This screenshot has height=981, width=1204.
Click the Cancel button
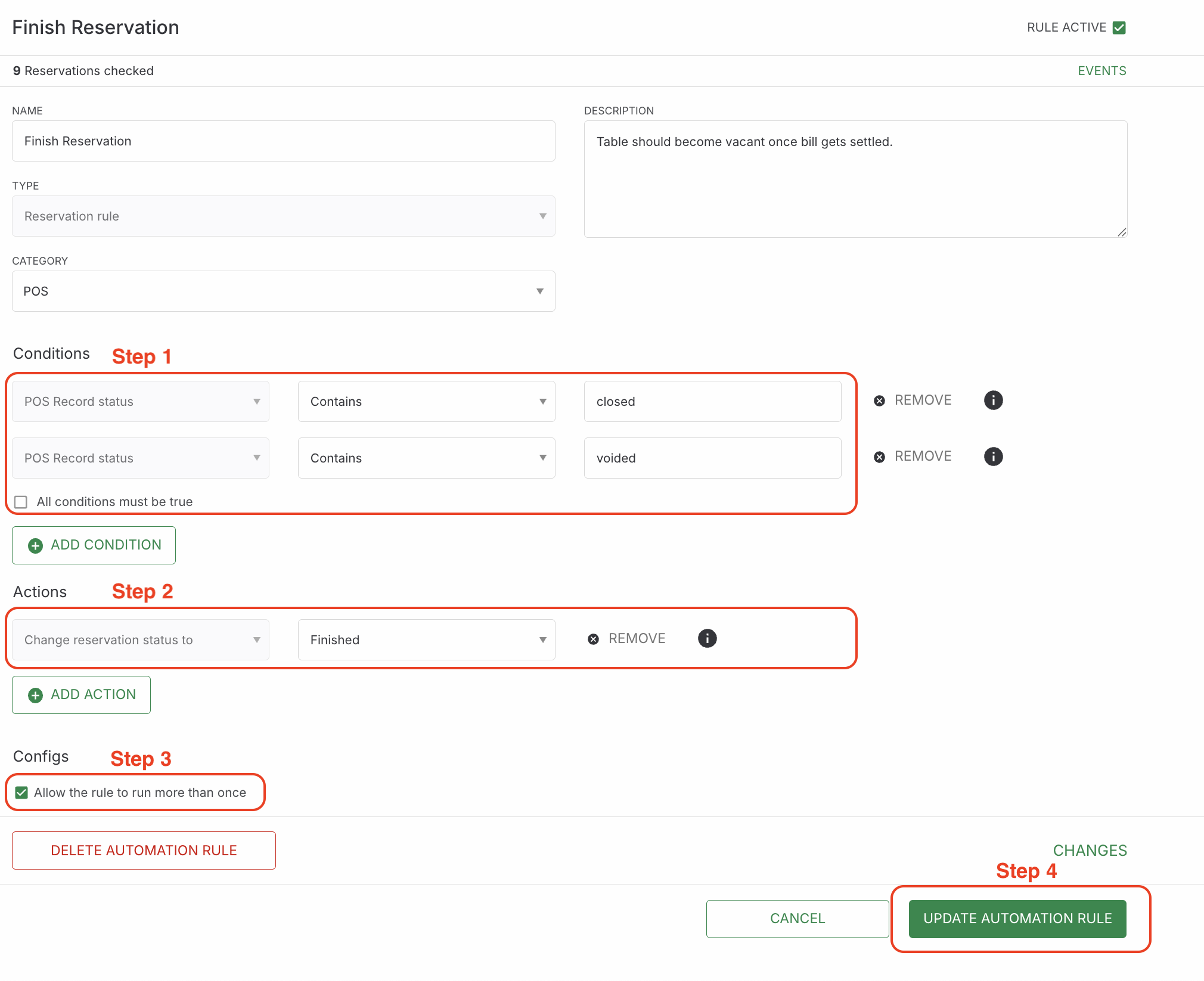point(798,918)
